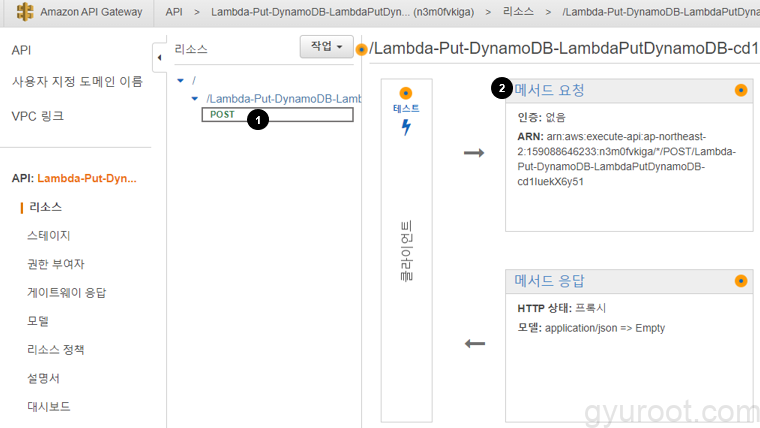
Task: Open 메서드 요청 settings link
Action: [549, 90]
